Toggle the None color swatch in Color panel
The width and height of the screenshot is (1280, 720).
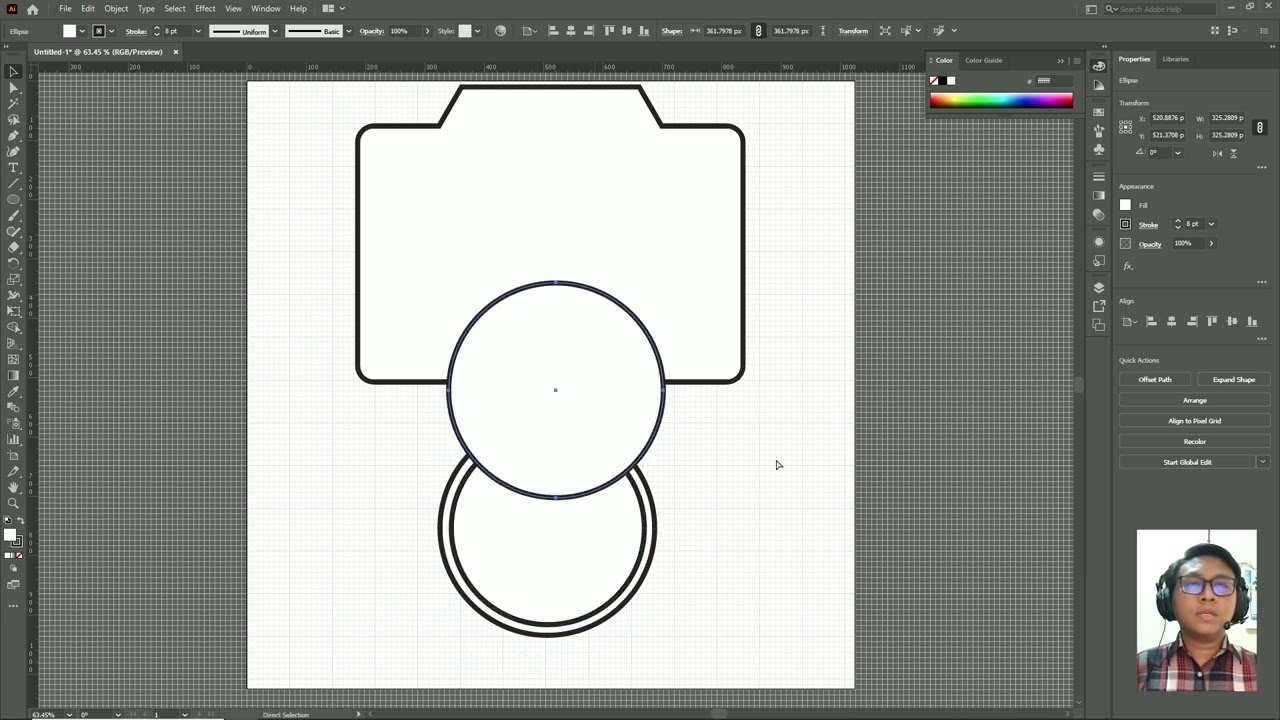pyautogui.click(x=934, y=81)
